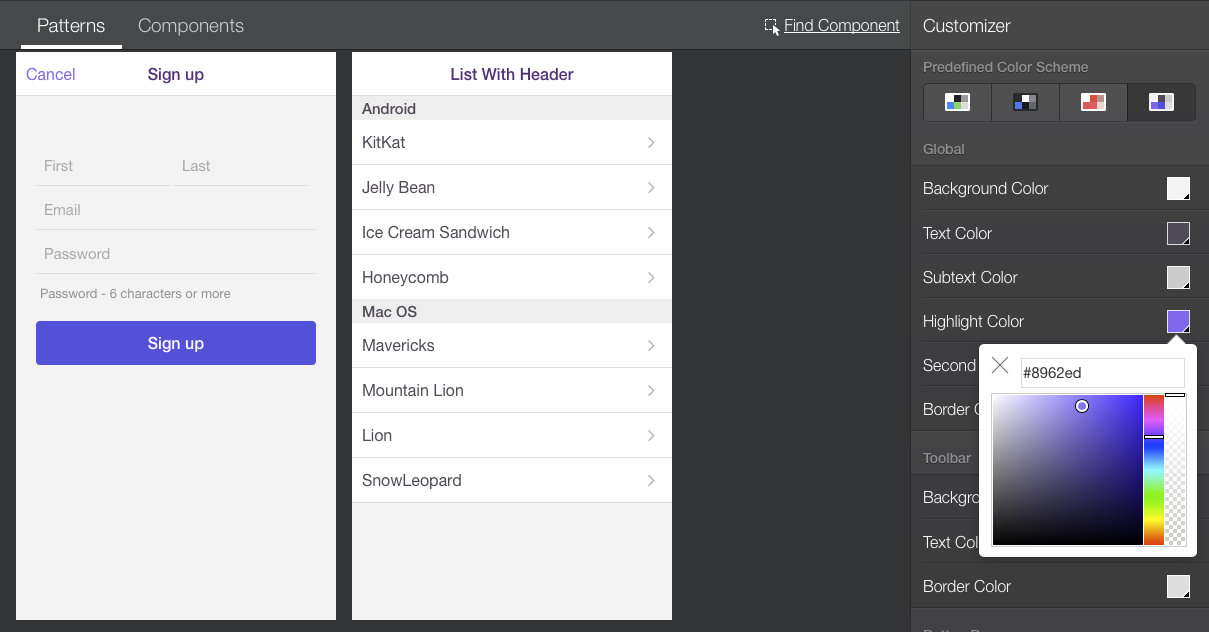Screen dimensions: 1209x632
Task: Open the Background Color swatch
Action: (1178, 189)
